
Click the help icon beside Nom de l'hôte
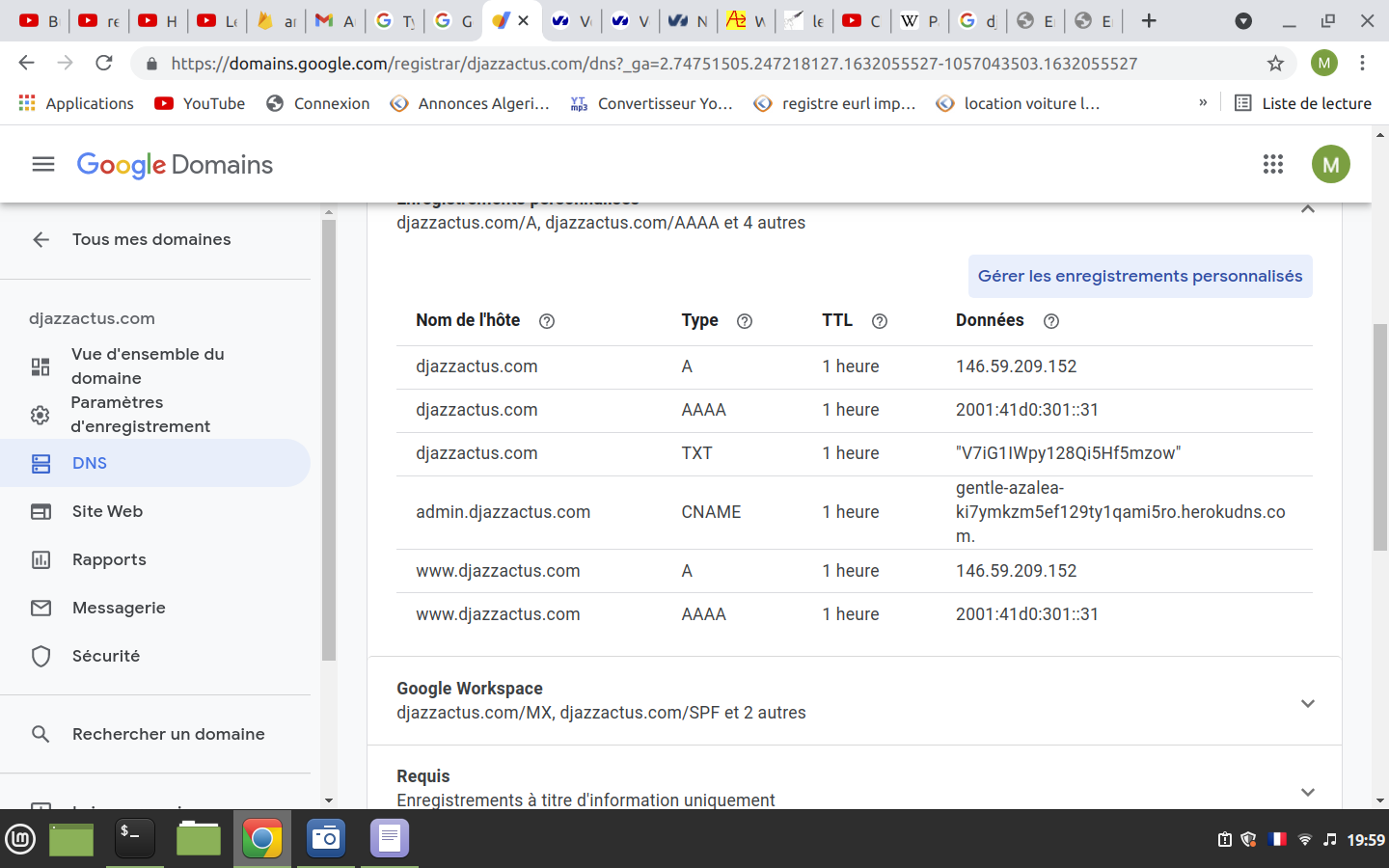547,321
